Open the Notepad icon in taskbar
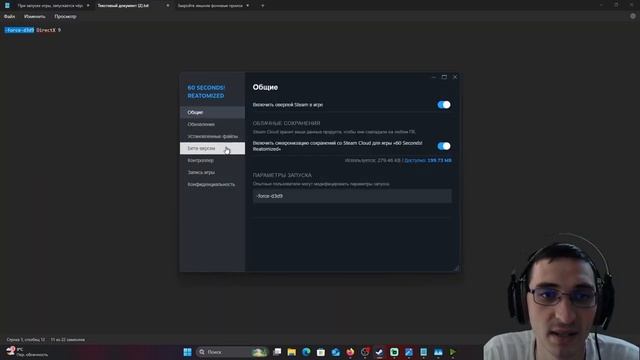The width and height of the screenshot is (640, 360). click(423, 352)
